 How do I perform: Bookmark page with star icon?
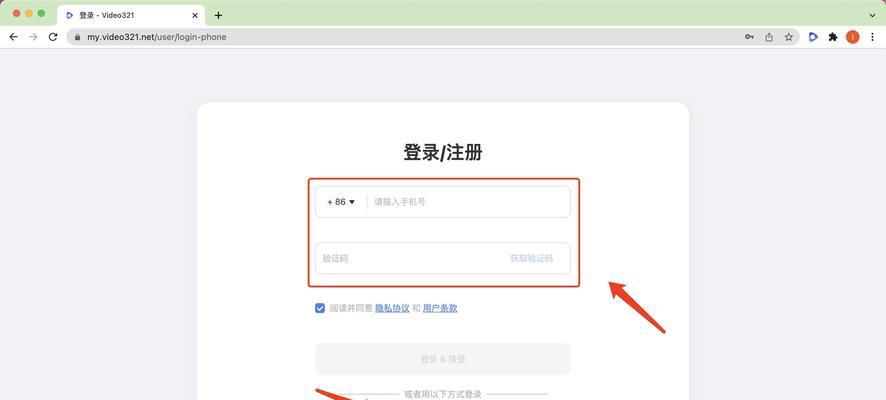click(x=789, y=37)
